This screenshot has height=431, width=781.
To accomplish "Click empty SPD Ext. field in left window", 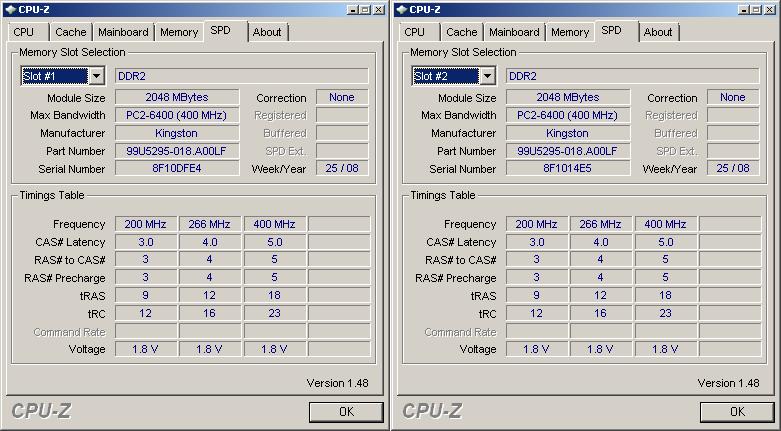I will point(342,151).
